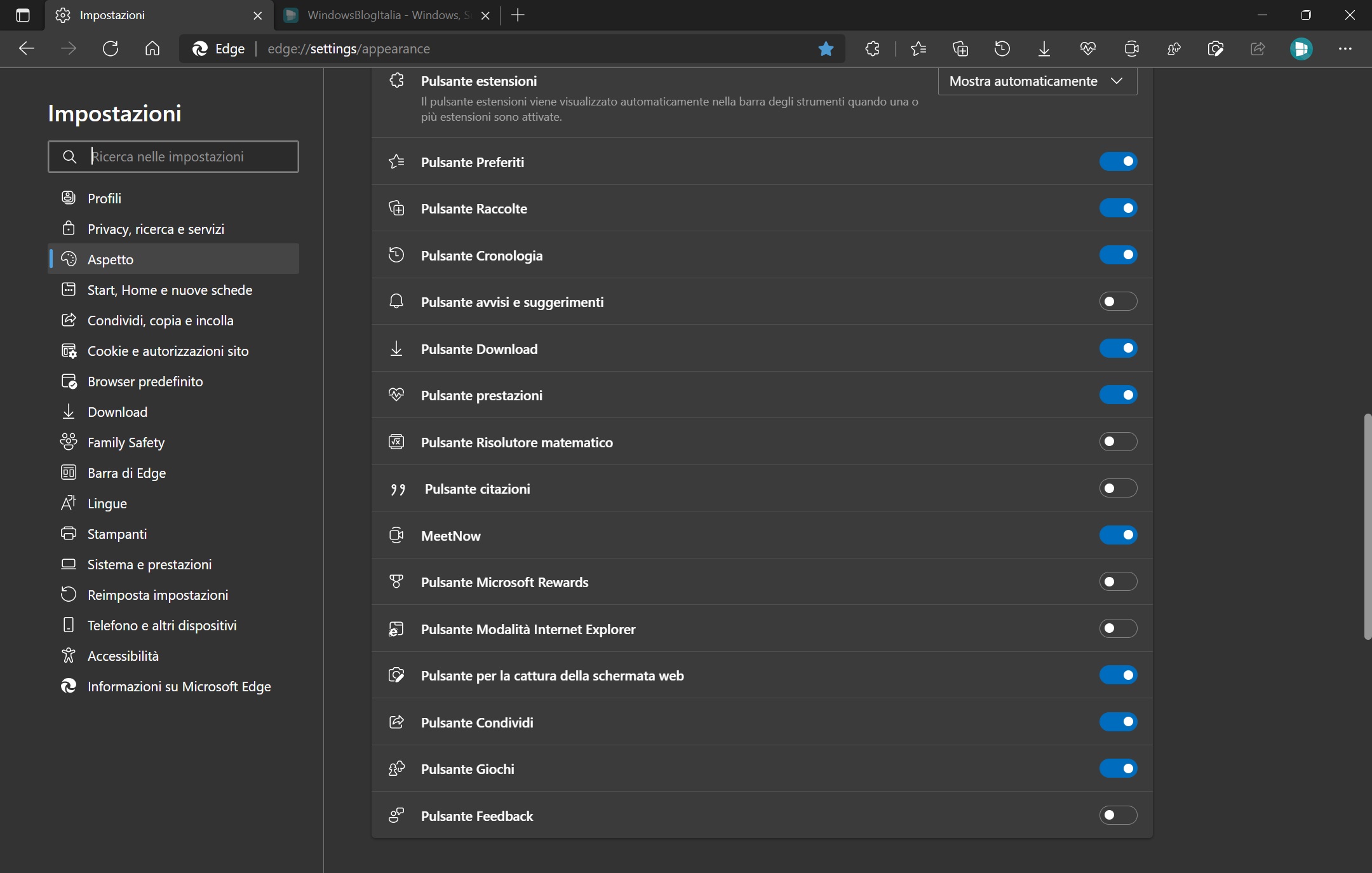Open Cookie e autorizzazioni sito section
The width and height of the screenshot is (1372, 873).
pos(173,351)
